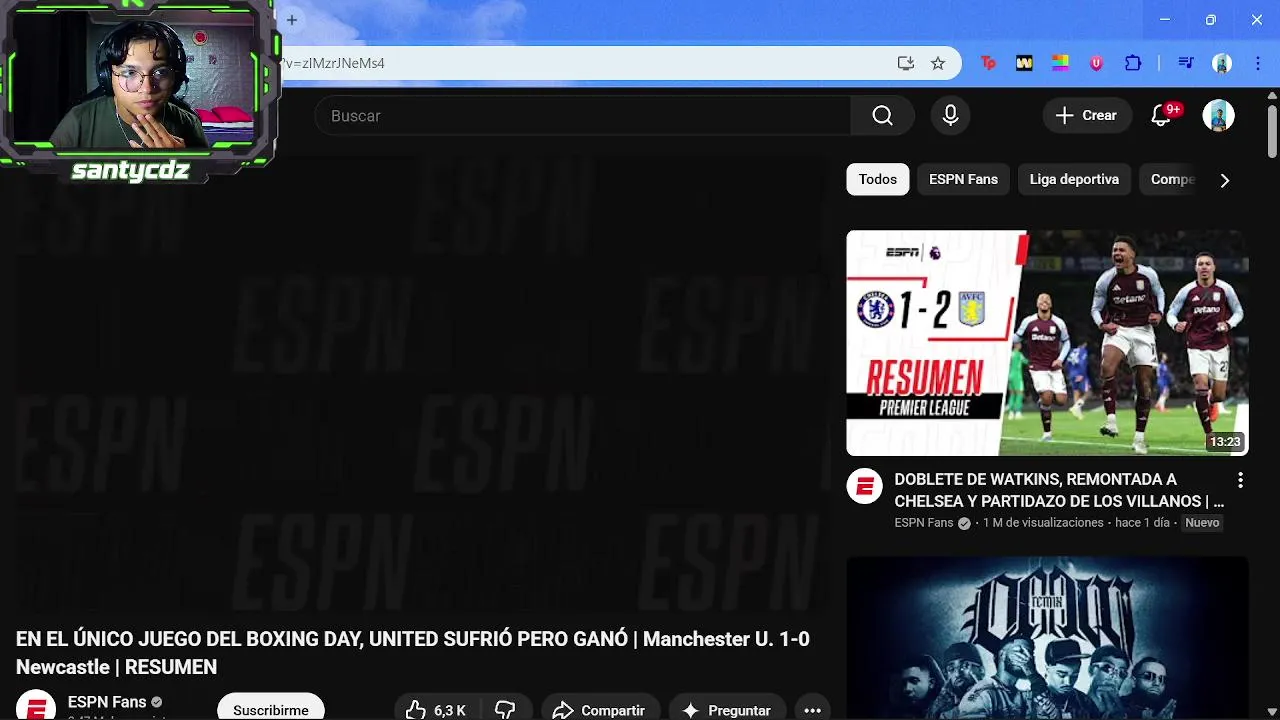This screenshot has height=720, width=1280.
Task: Open the Chelsea 1-2 Aston Villa thumbnail
Action: click(x=1047, y=343)
